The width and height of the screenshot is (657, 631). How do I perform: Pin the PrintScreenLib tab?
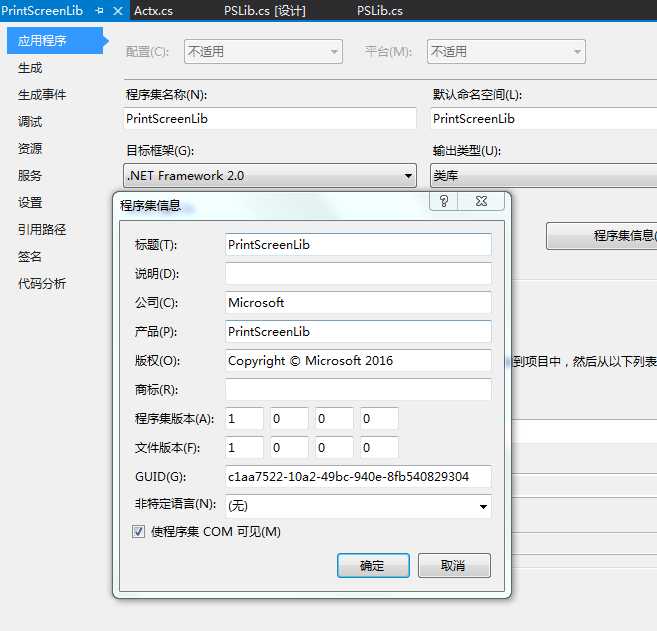tap(99, 10)
